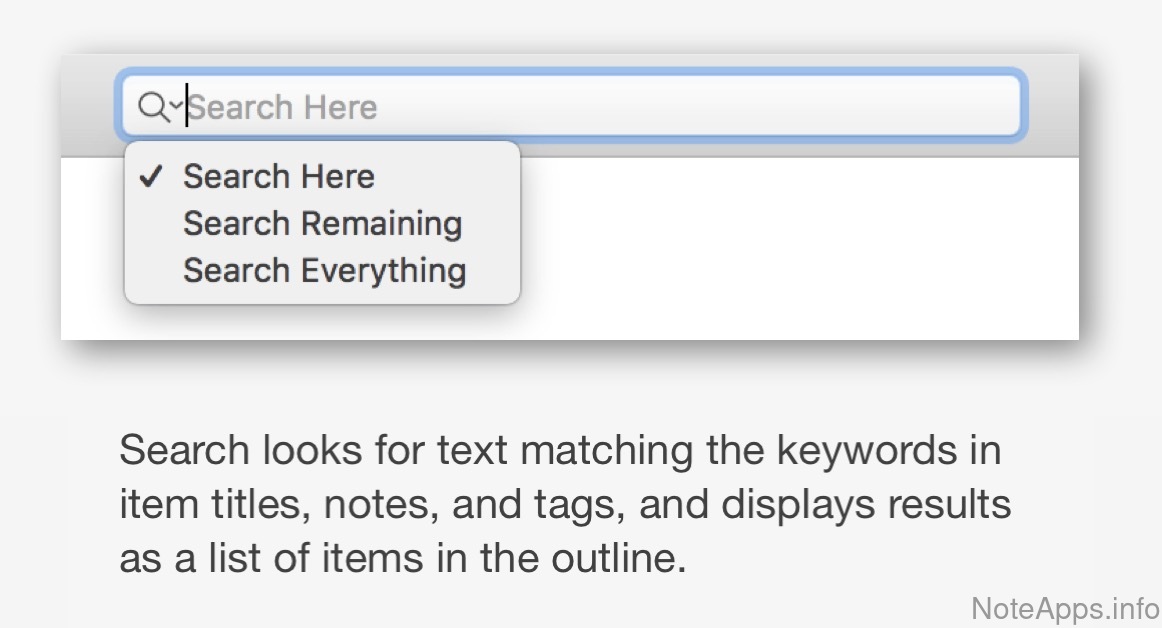This screenshot has width=1162, height=628.
Task: Click the gray toolbar left of search field
Action: point(90,105)
